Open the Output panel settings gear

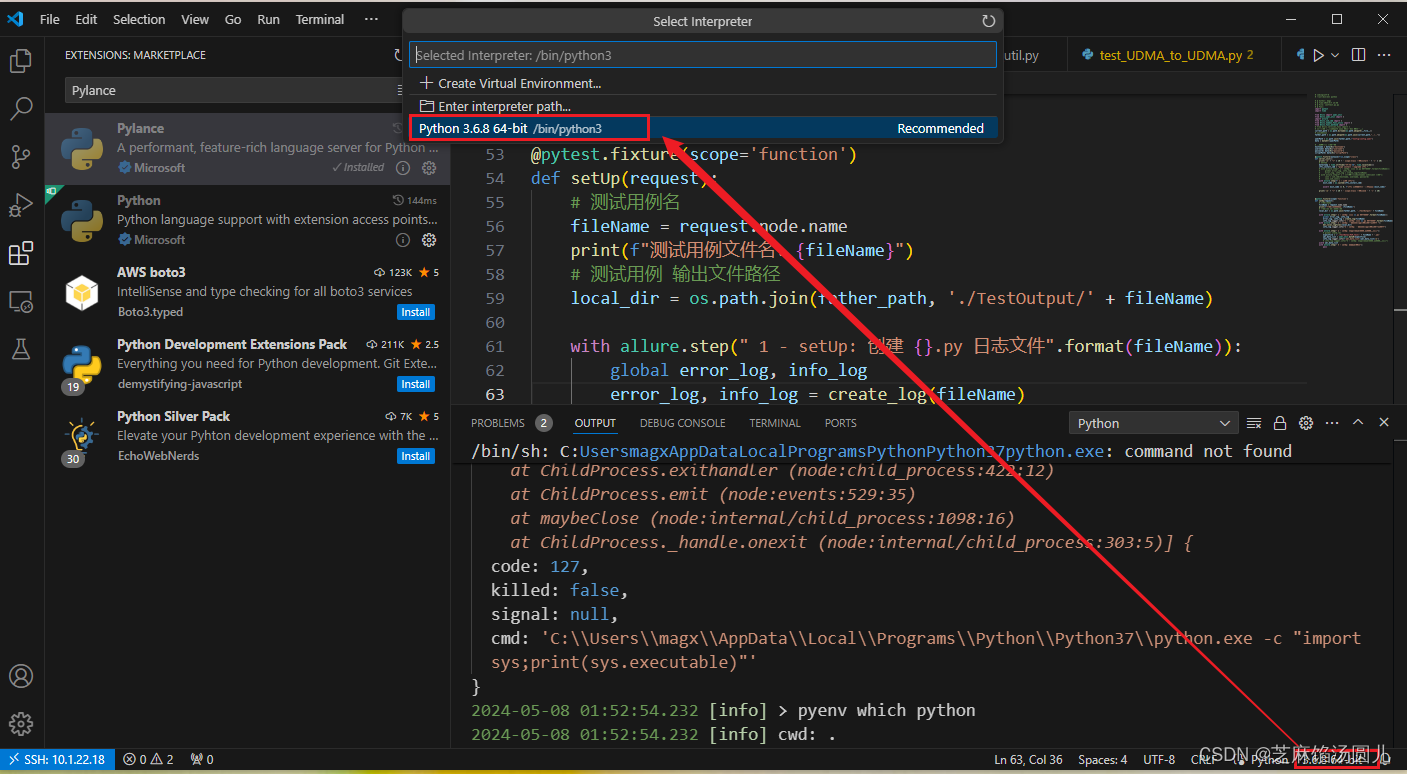pos(1305,423)
